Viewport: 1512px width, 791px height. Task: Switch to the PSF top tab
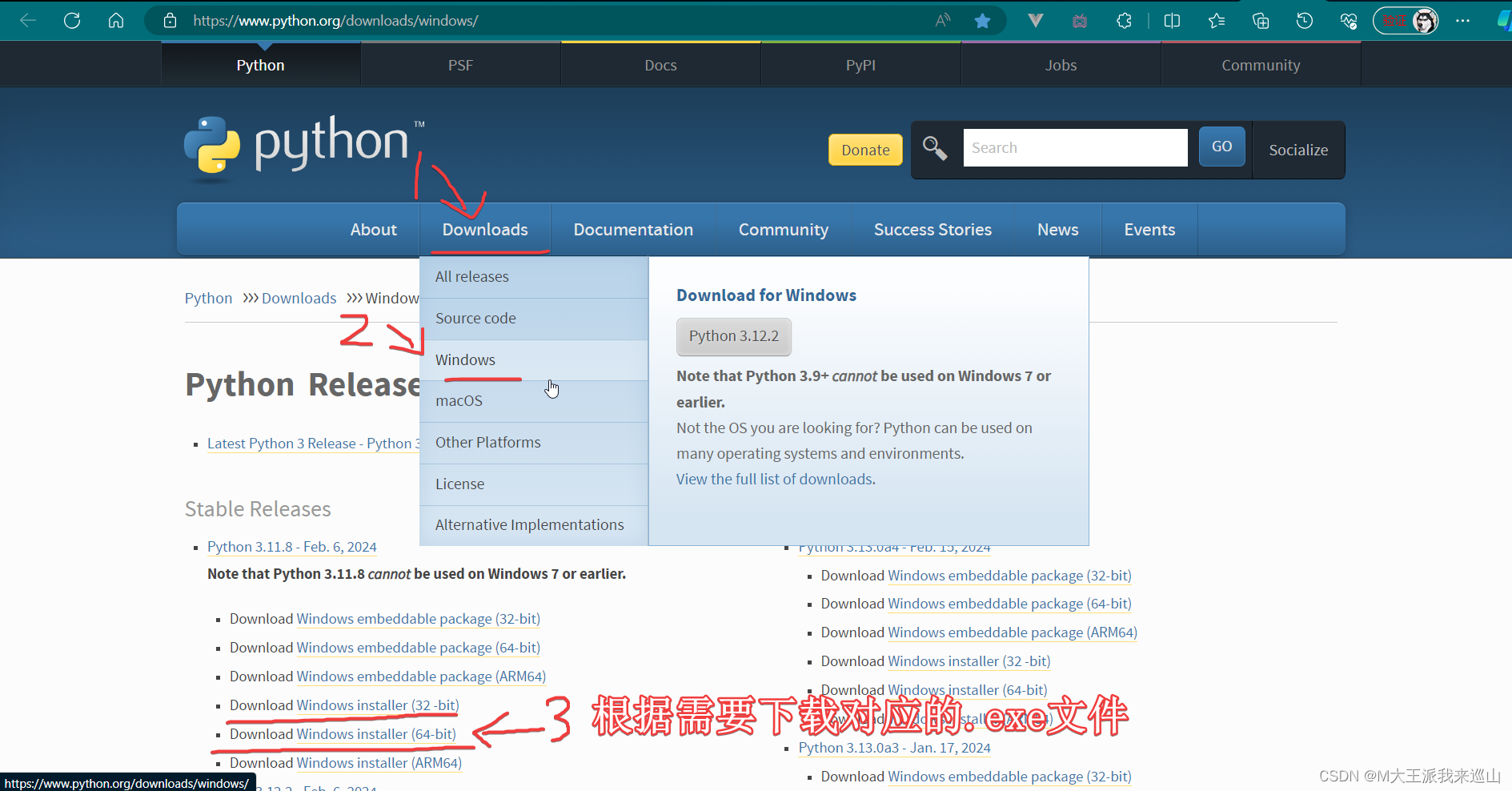[460, 65]
